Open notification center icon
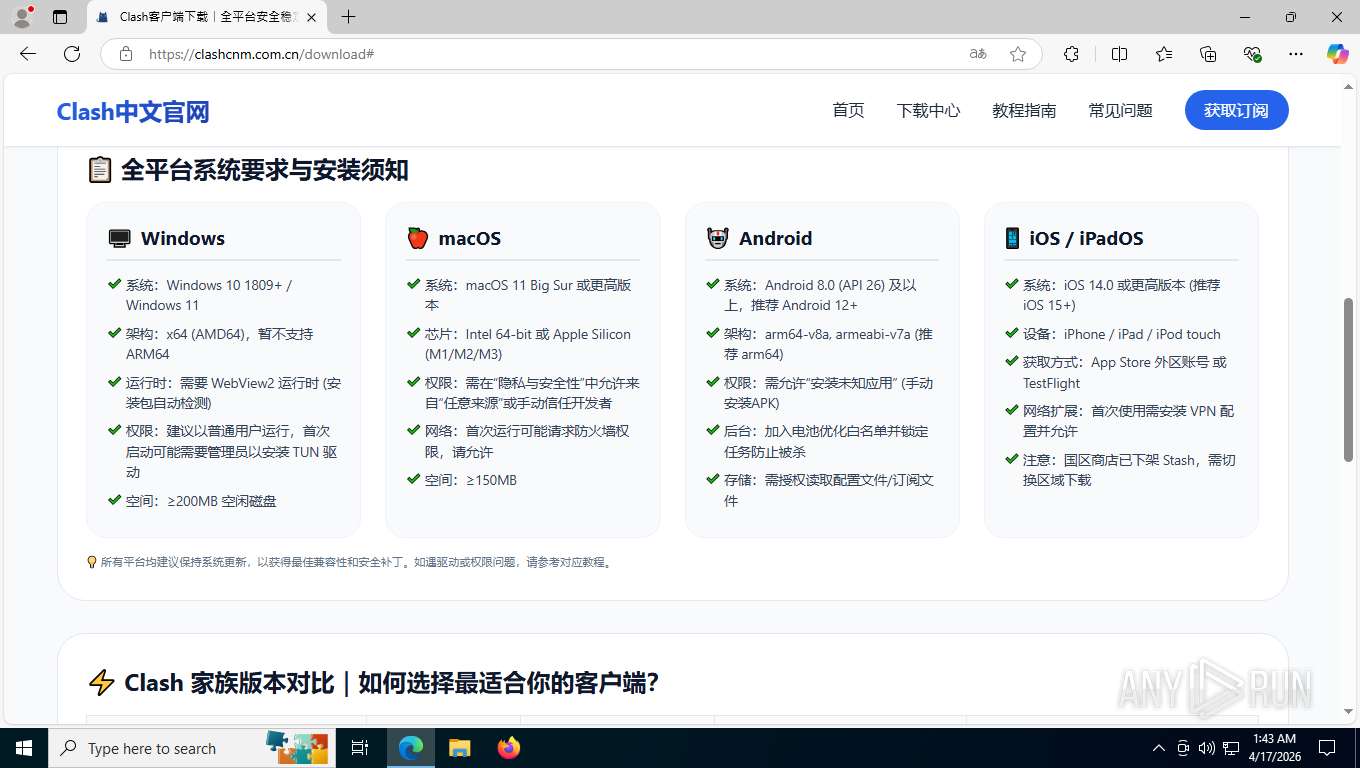This screenshot has height=768, width=1360. click(x=1327, y=748)
